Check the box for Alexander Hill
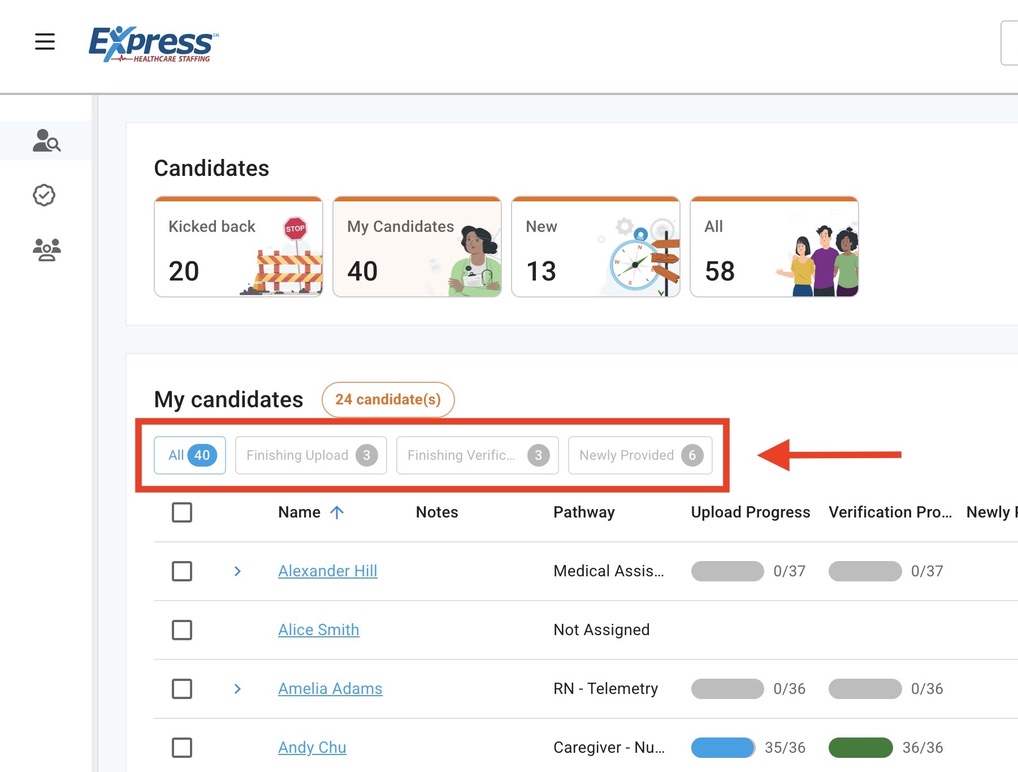 [182, 571]
